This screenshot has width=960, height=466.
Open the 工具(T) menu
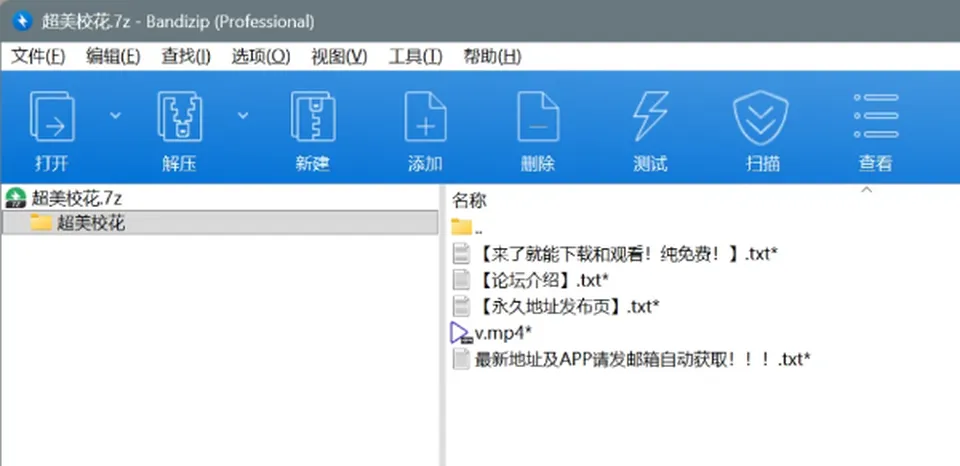point(415,57)
